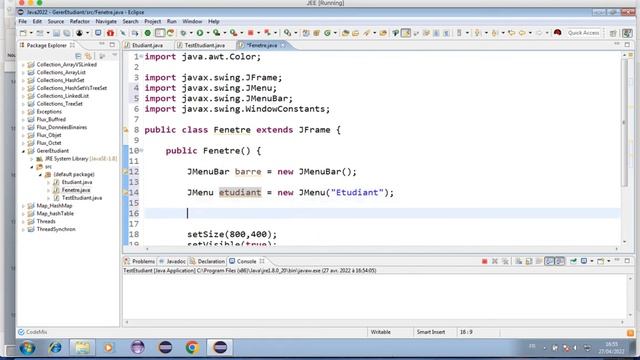
Task: Open the Run button dropdown arrow
Action: point(207,33)
